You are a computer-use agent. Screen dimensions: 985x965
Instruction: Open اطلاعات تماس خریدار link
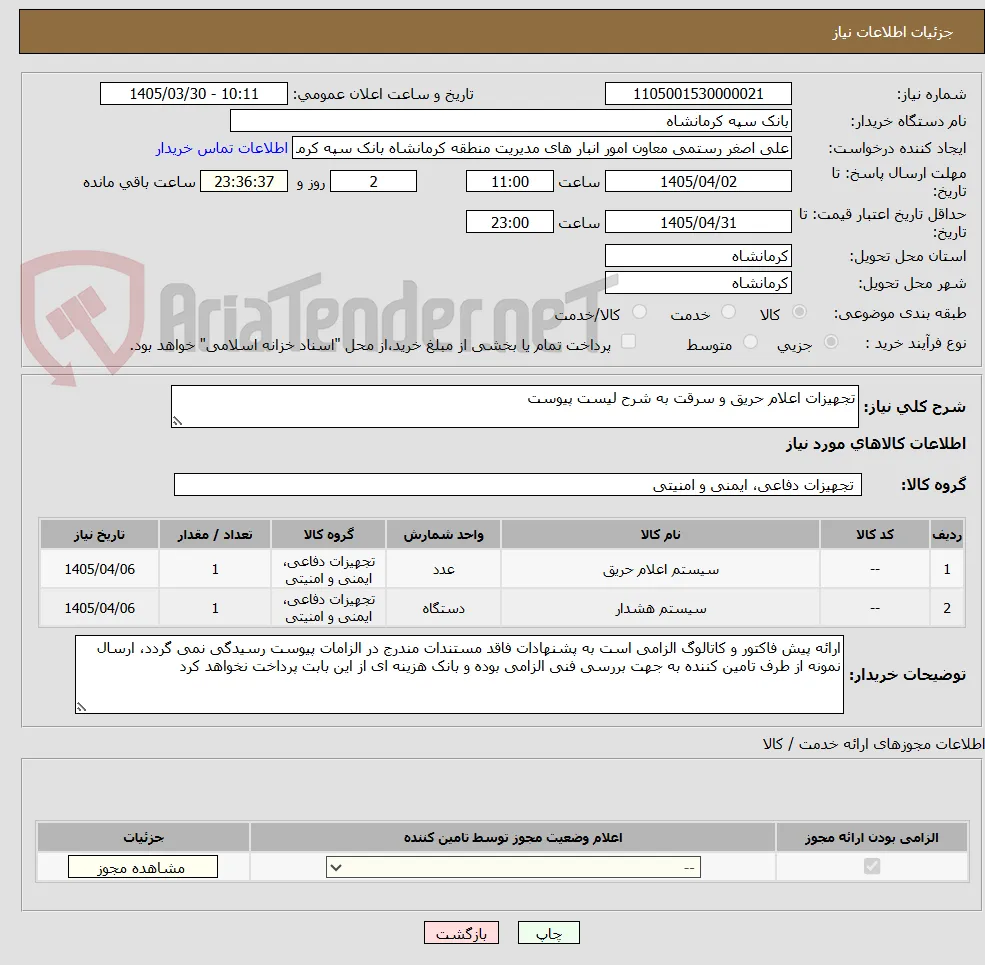[222, 148]
